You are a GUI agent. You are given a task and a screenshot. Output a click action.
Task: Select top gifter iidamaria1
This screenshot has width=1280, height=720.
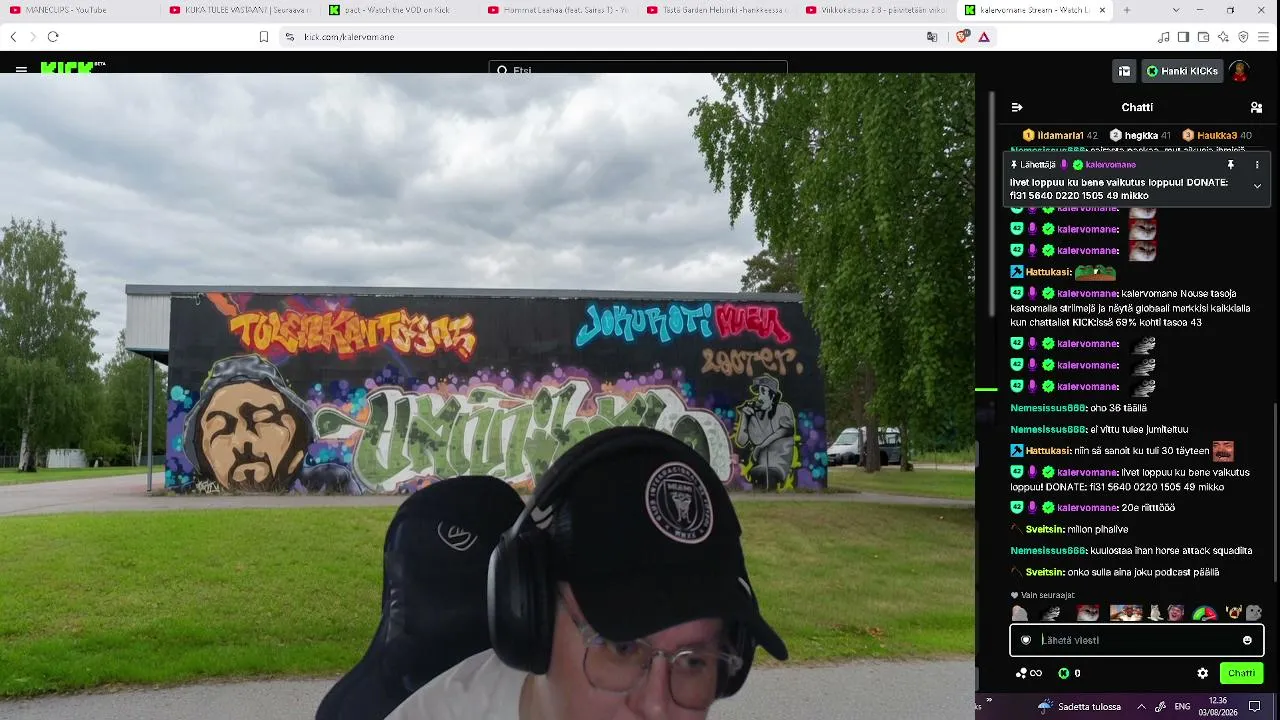pyautogui.click(x=1059, y=135)
